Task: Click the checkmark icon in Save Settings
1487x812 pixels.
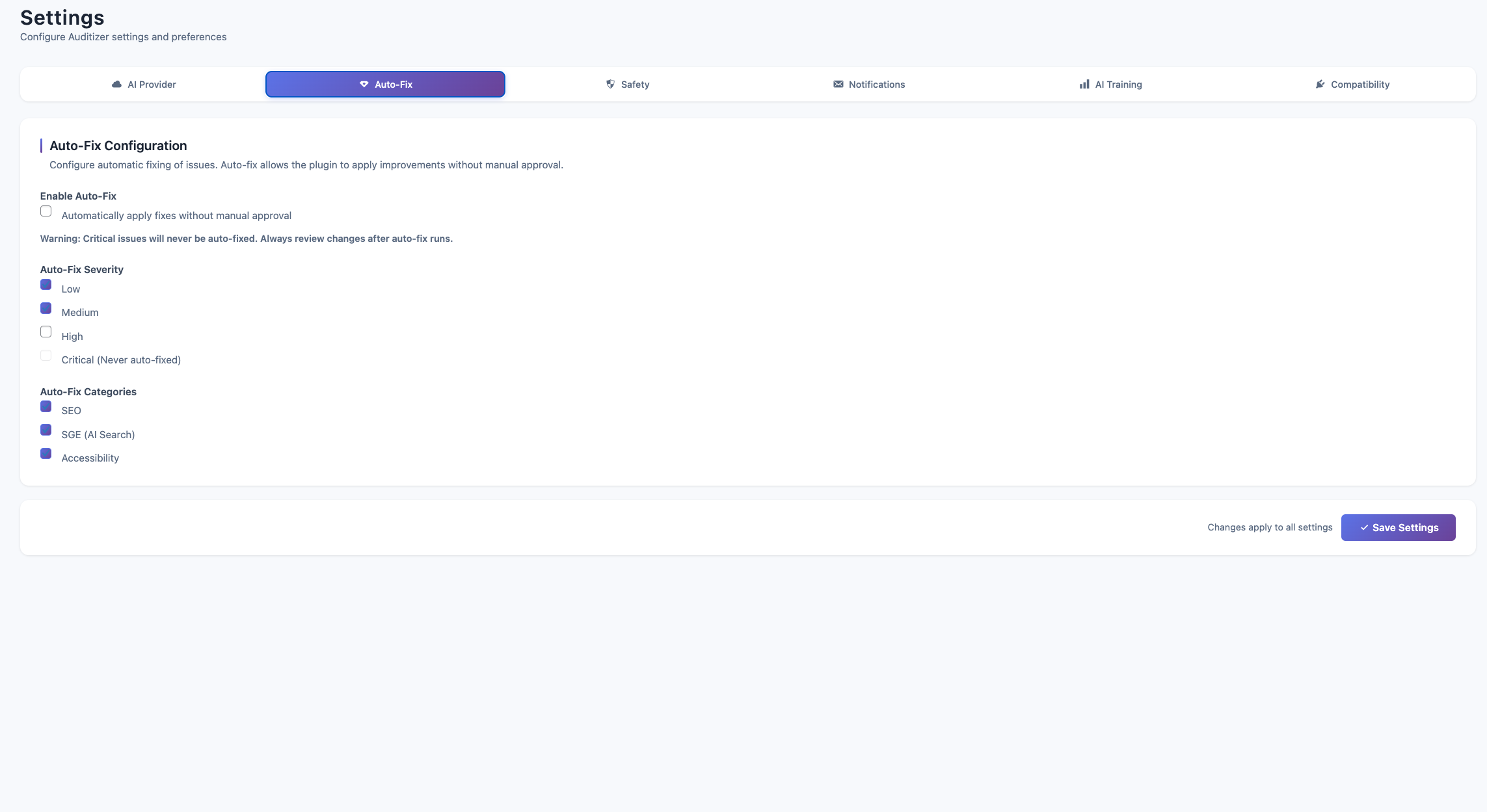Action: click(x=1364, y=528)
